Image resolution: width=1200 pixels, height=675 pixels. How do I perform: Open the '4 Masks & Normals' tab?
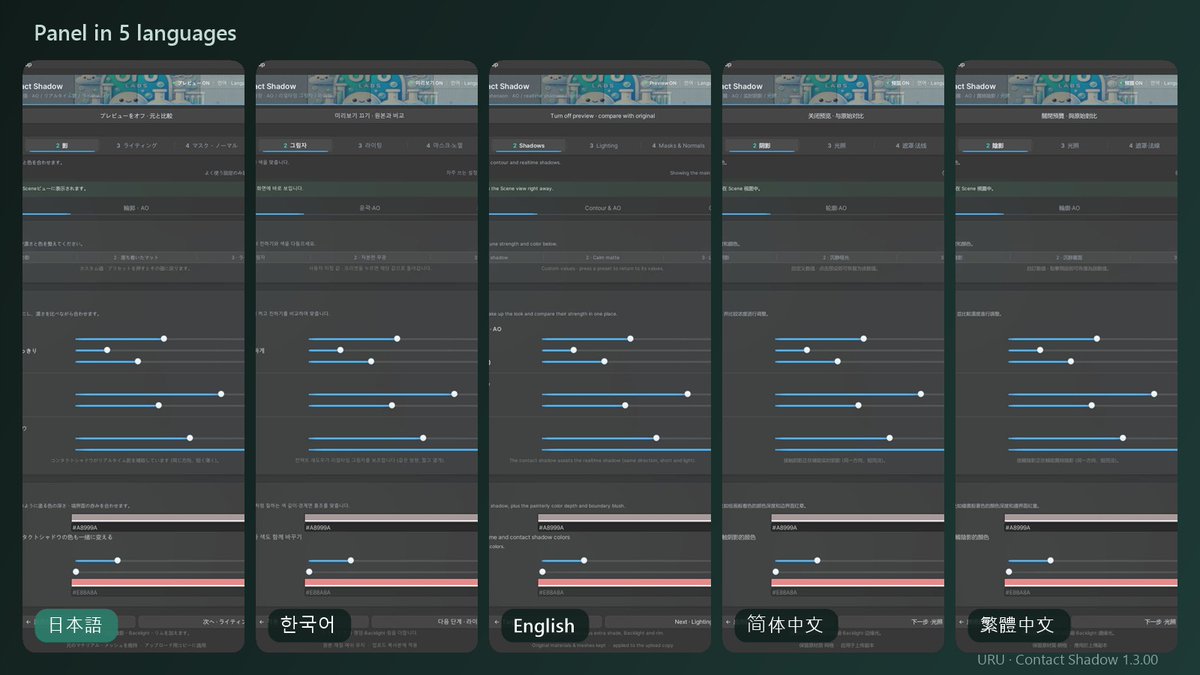tap(680, 145)
